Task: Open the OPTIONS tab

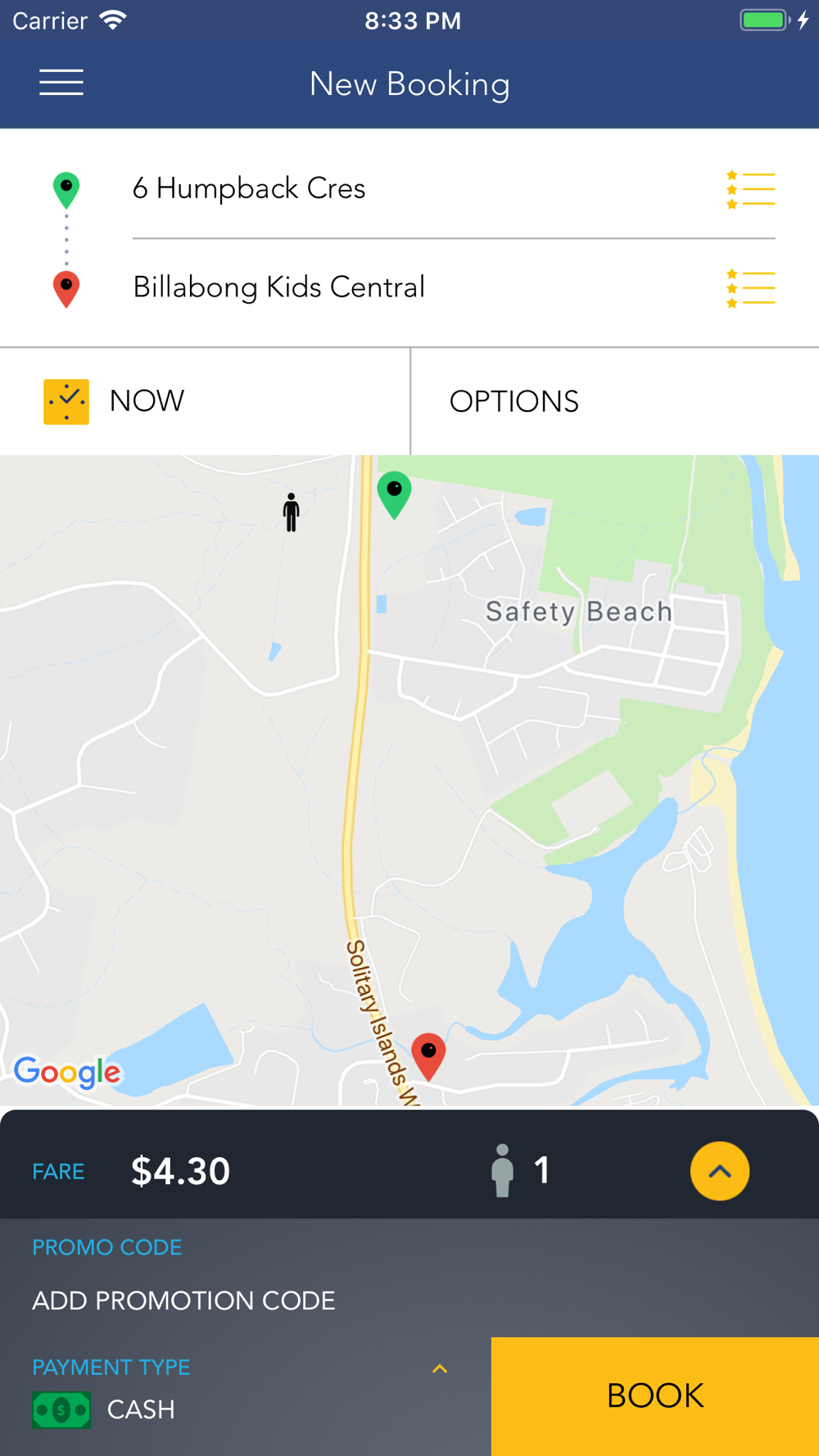Action: tap(615, 401)
